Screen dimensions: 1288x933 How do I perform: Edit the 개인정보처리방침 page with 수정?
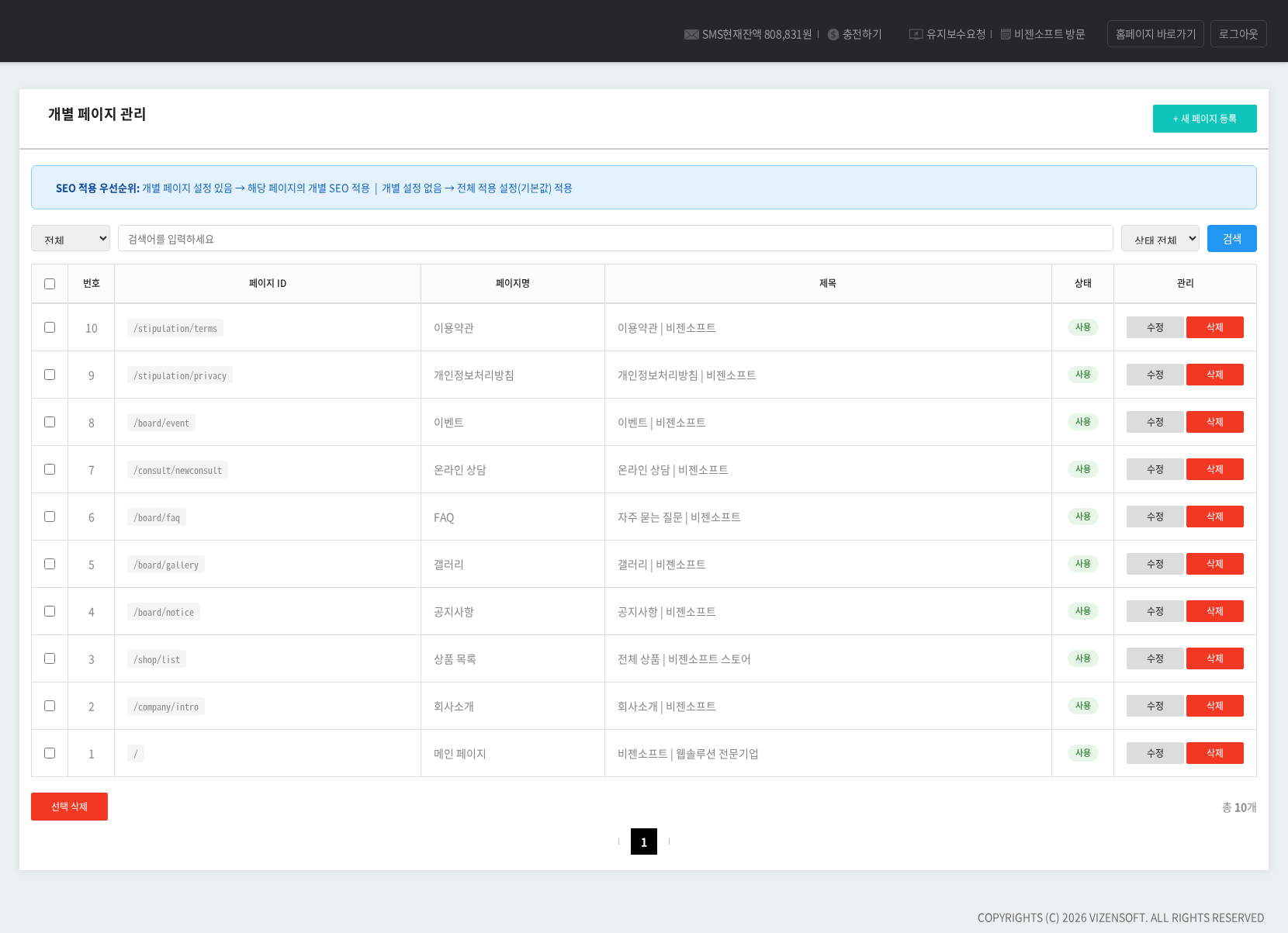pos(1155,375)
